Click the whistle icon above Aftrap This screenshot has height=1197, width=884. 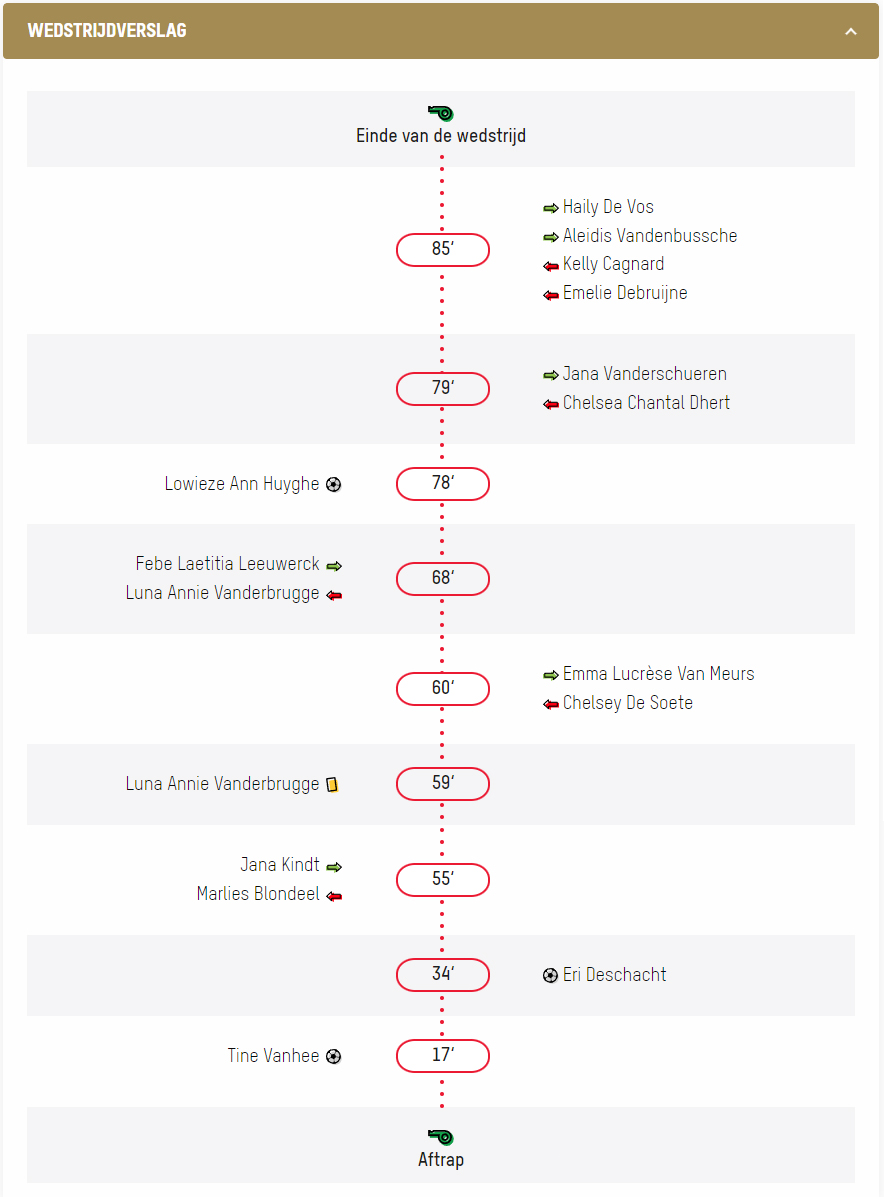click(x=440, y=1137)
